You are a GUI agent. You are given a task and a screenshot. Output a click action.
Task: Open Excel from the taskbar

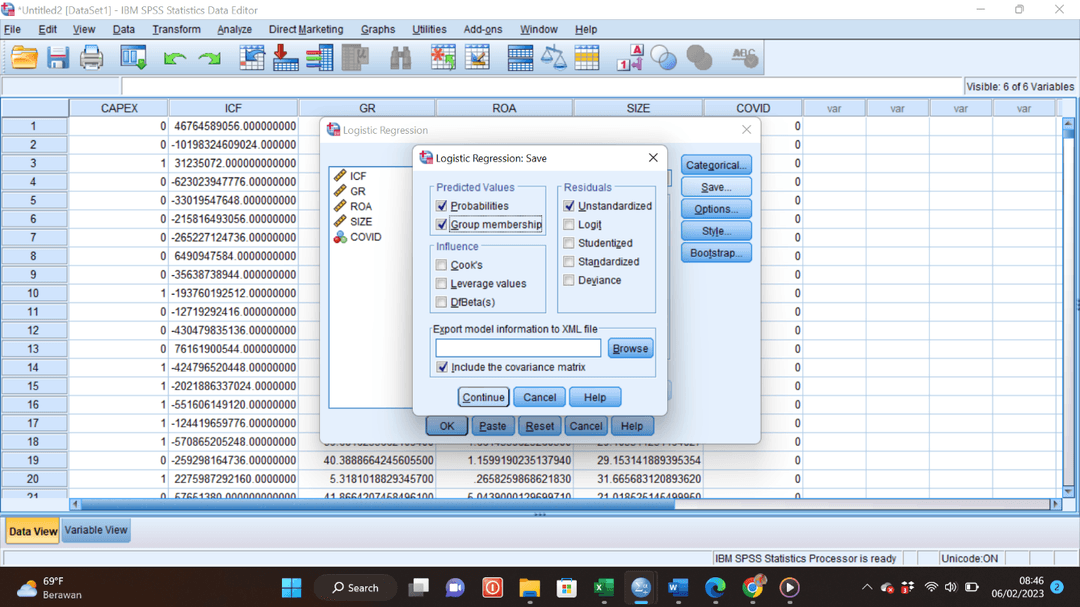(603, 588)
